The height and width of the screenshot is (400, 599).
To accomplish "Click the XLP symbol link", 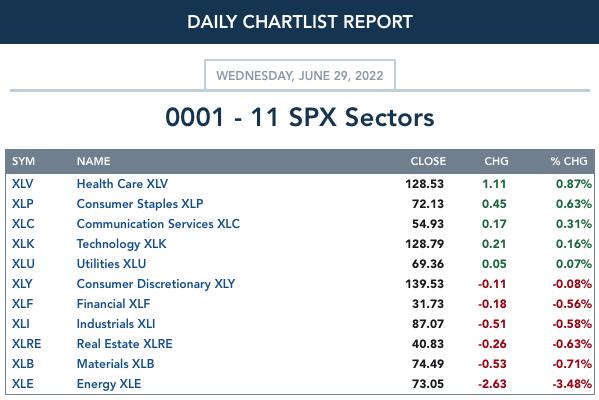I will (x=23, y=204).
